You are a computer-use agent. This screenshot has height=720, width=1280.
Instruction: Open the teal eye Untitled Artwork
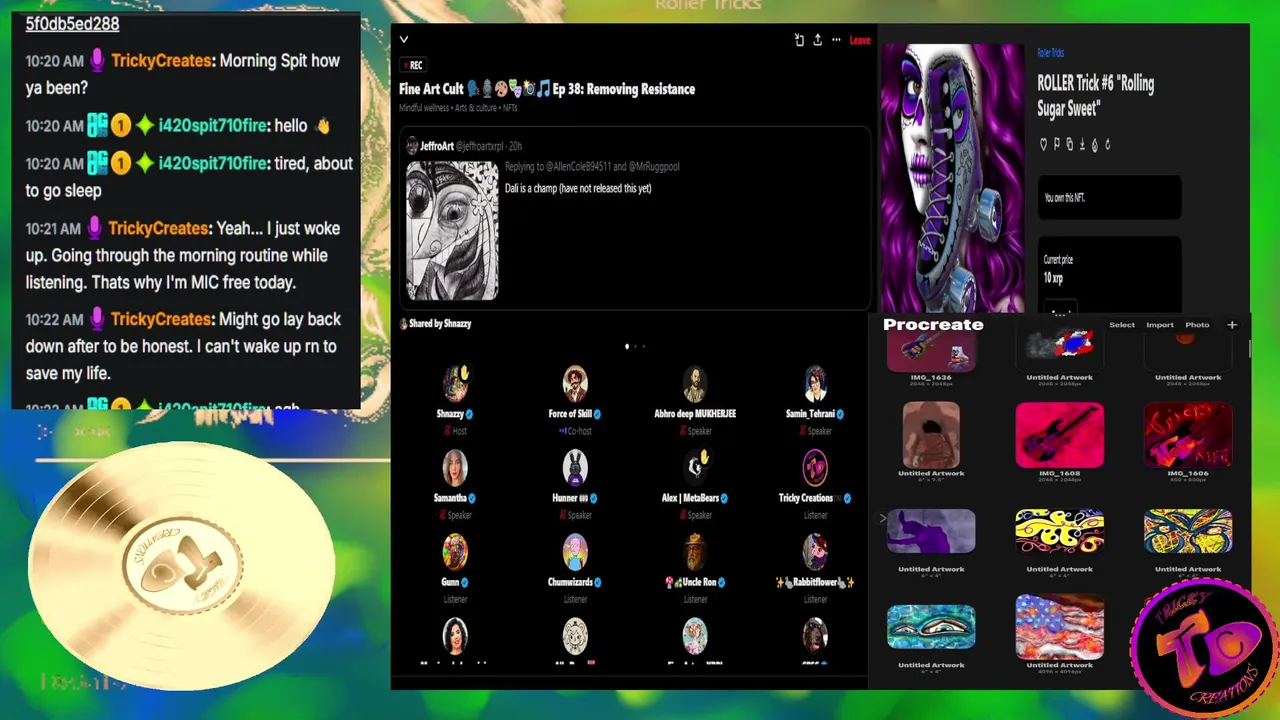pos(931,627)
